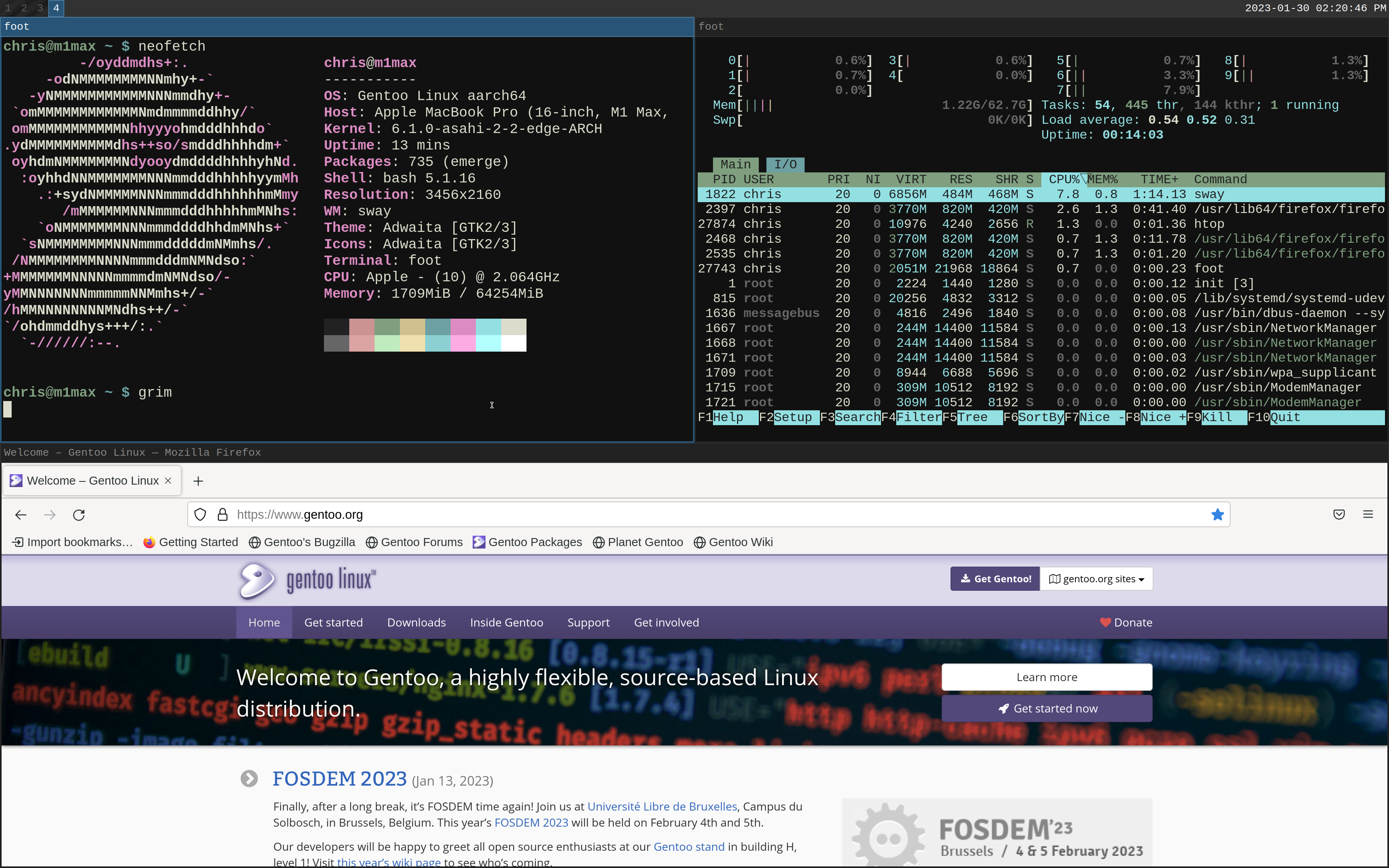Click the bookmark star in the address bar
Screen dimensions: 1389x868
pyautogui.click(x=1217, y=515)
